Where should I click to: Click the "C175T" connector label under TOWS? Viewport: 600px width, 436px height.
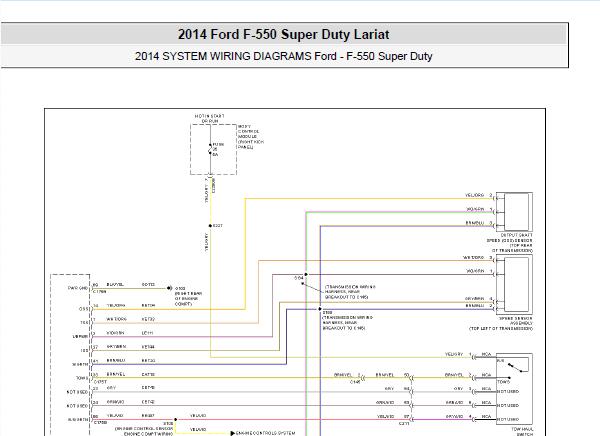coord(100,382)
